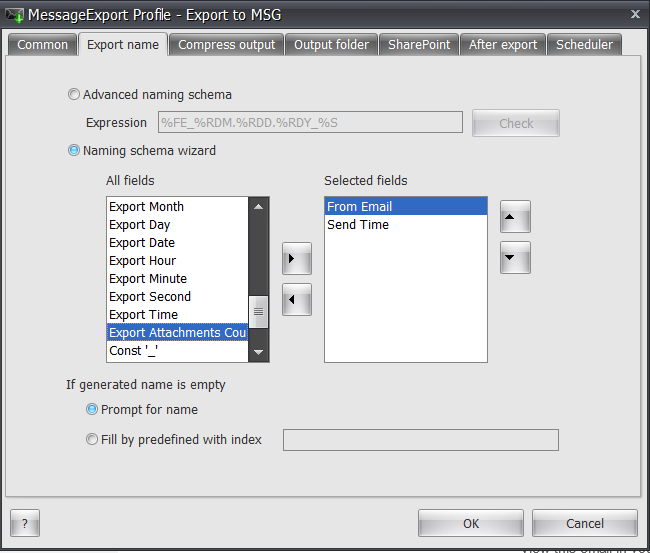The height and width of the screenshot is (553, 650).
Task: Open help with the question mark button
Action: 25,523
